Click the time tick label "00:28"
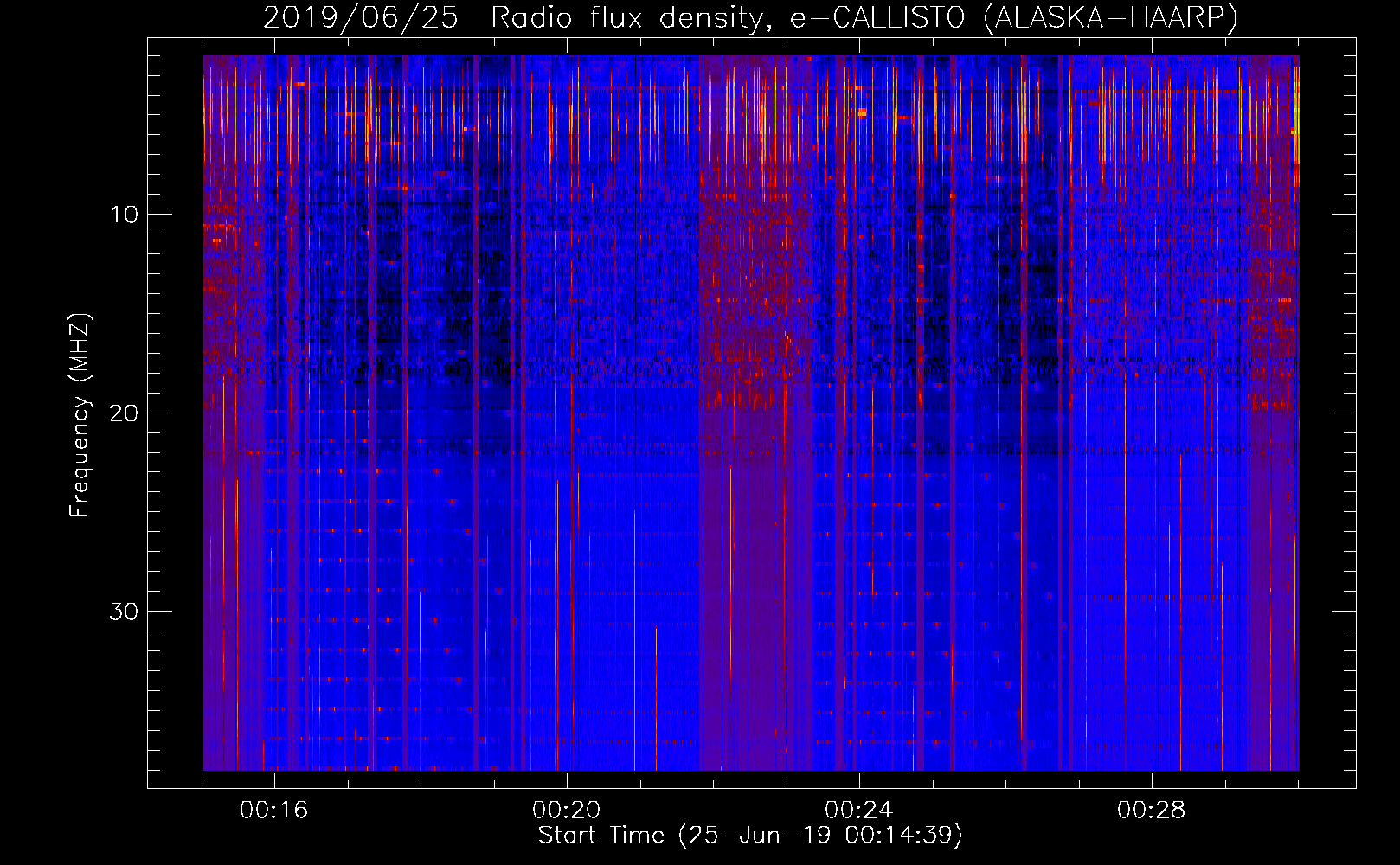 click(1152, 811)
